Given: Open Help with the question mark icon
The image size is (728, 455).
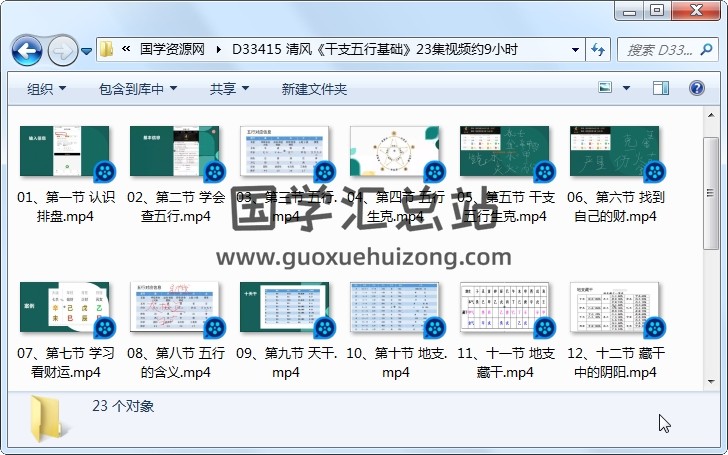Looking at the screenshot, I should [697, 88].
